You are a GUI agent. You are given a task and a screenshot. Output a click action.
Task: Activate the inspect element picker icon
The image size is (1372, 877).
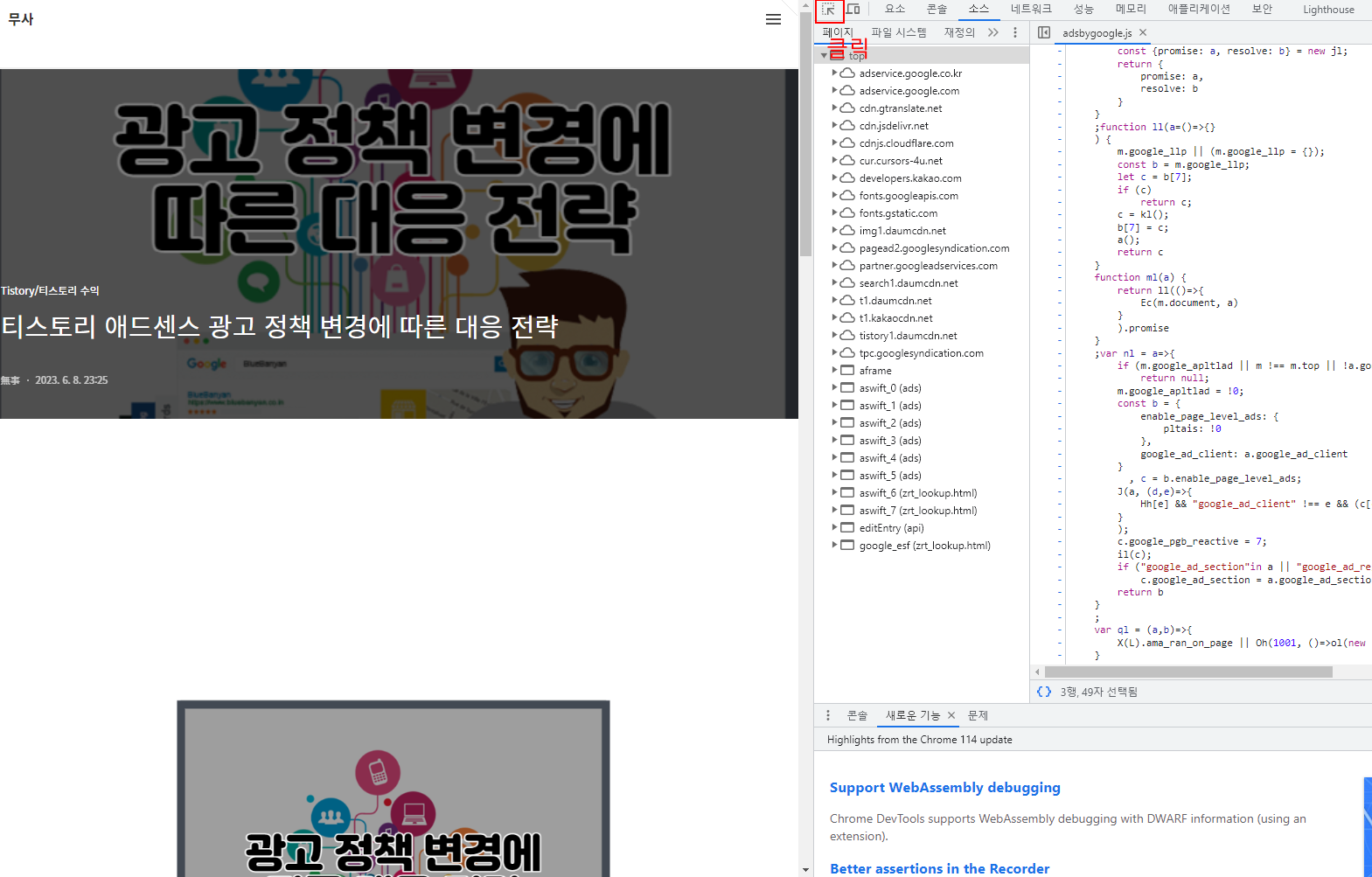click(828, 10)
